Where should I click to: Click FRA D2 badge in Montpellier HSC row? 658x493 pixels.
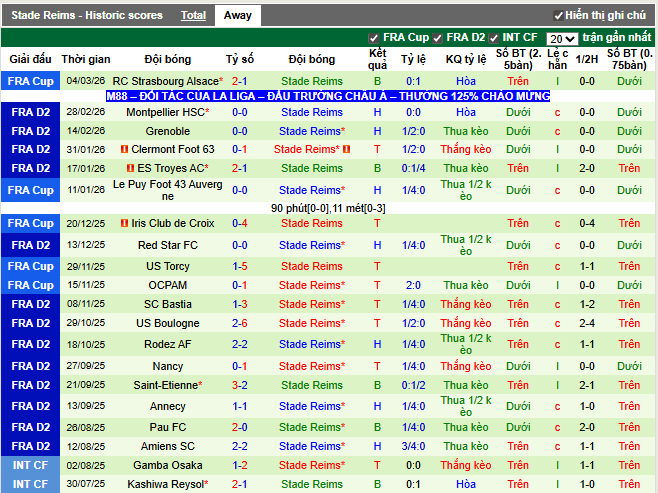30,113
